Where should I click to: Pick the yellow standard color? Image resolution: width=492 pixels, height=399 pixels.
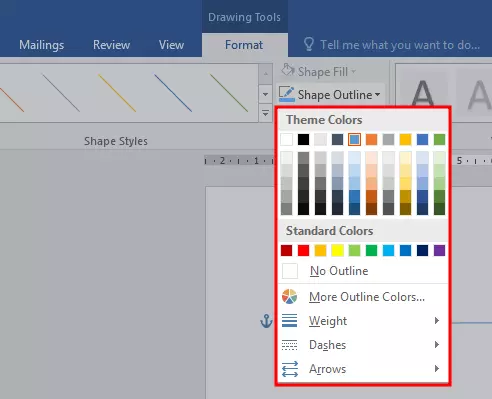tap(337, 250)
